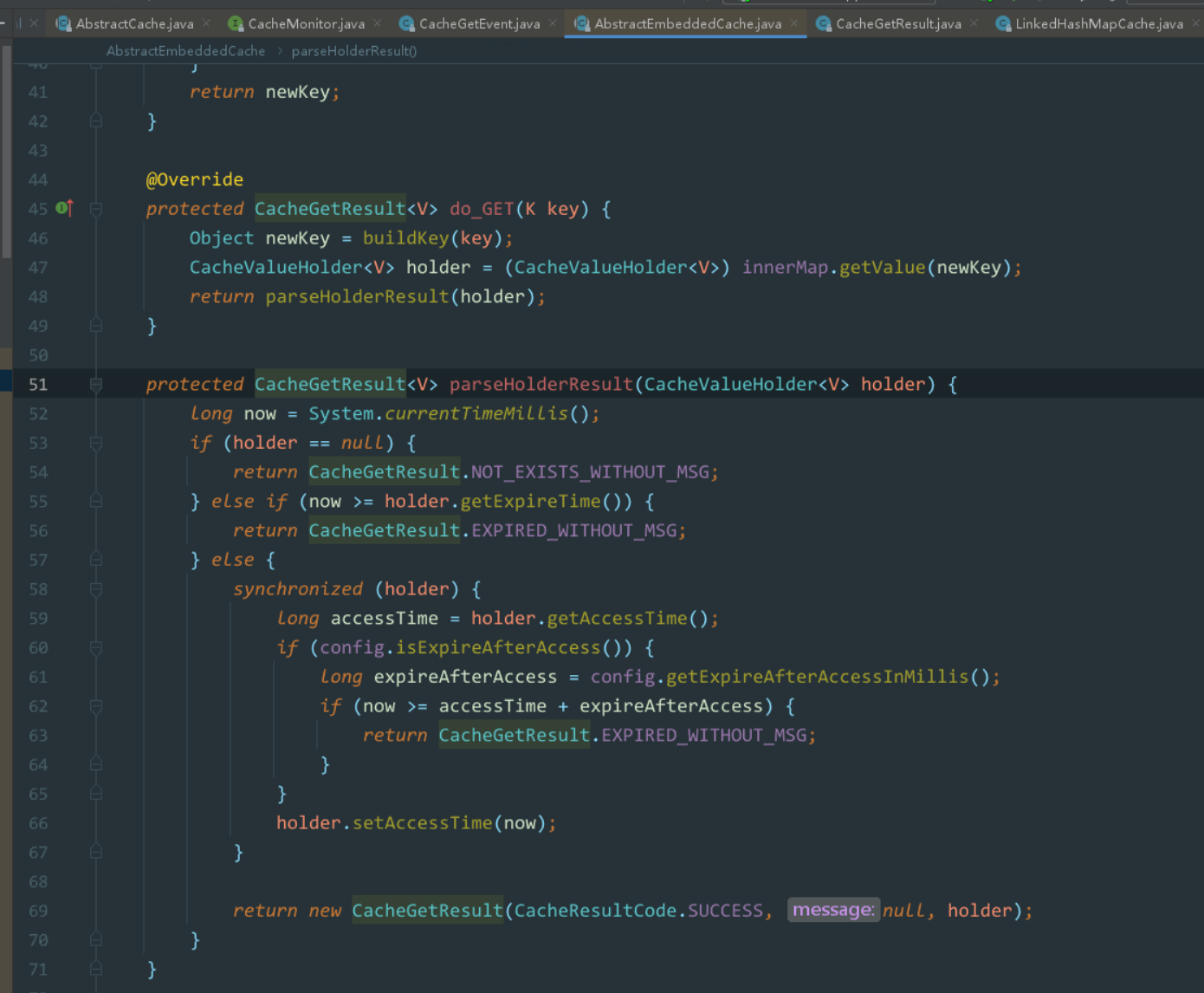Click line number 51 in the gutter
Image resolution: width=1204 pixels, height=993 pixels.
click(38, 384)
